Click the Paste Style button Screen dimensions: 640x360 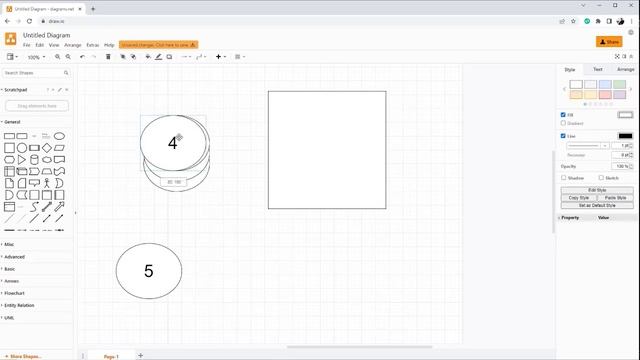pyautogui.click(x=615, y=198)
